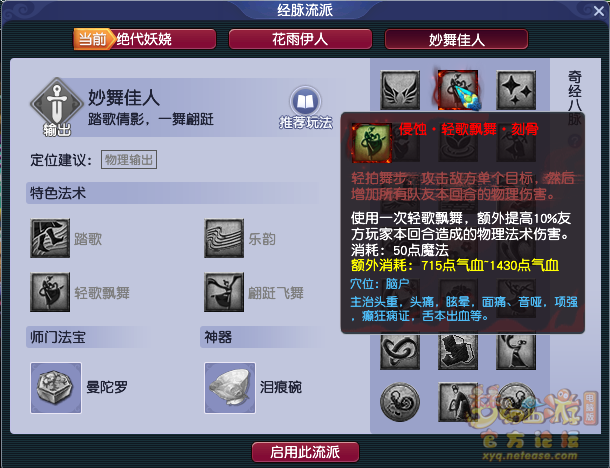Click the four-star sparkle meridian node
Viewport: 610px width, 468px height.
[x=516, y=90]
